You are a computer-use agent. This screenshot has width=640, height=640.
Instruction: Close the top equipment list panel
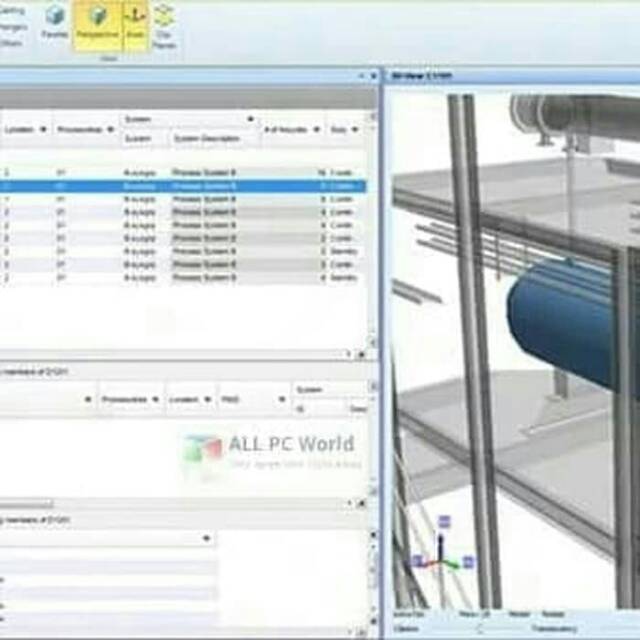[373, 76]
